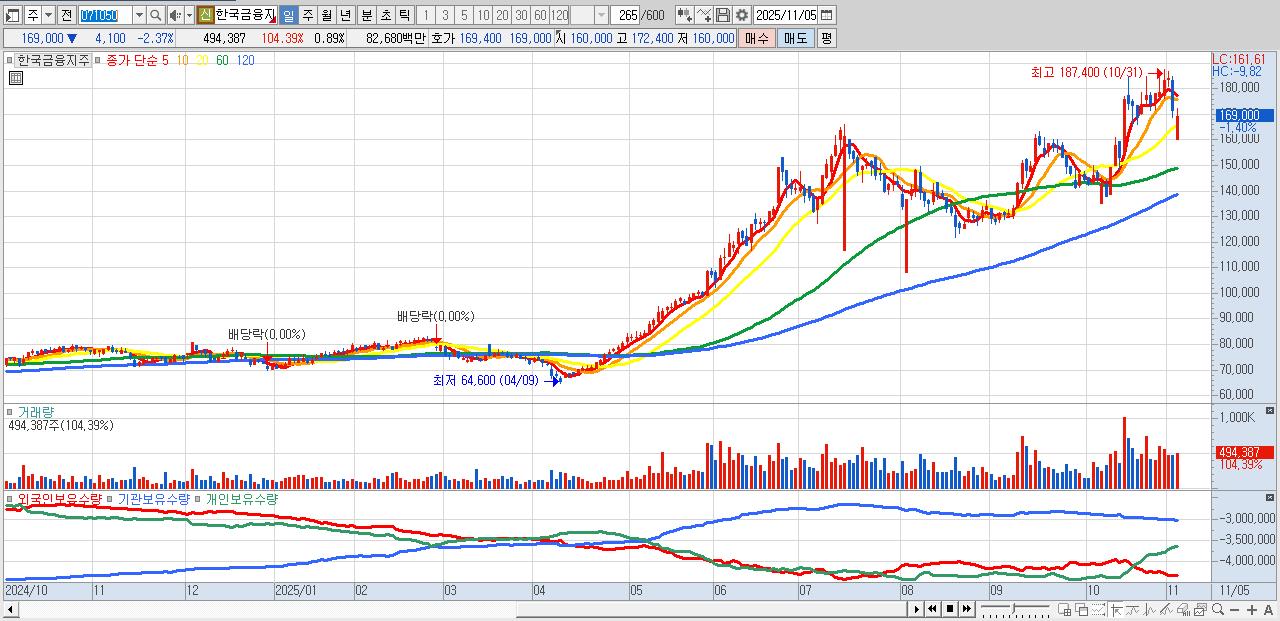Select yearly chart 년 tab

pyautogui.click(x=346, y=15)
